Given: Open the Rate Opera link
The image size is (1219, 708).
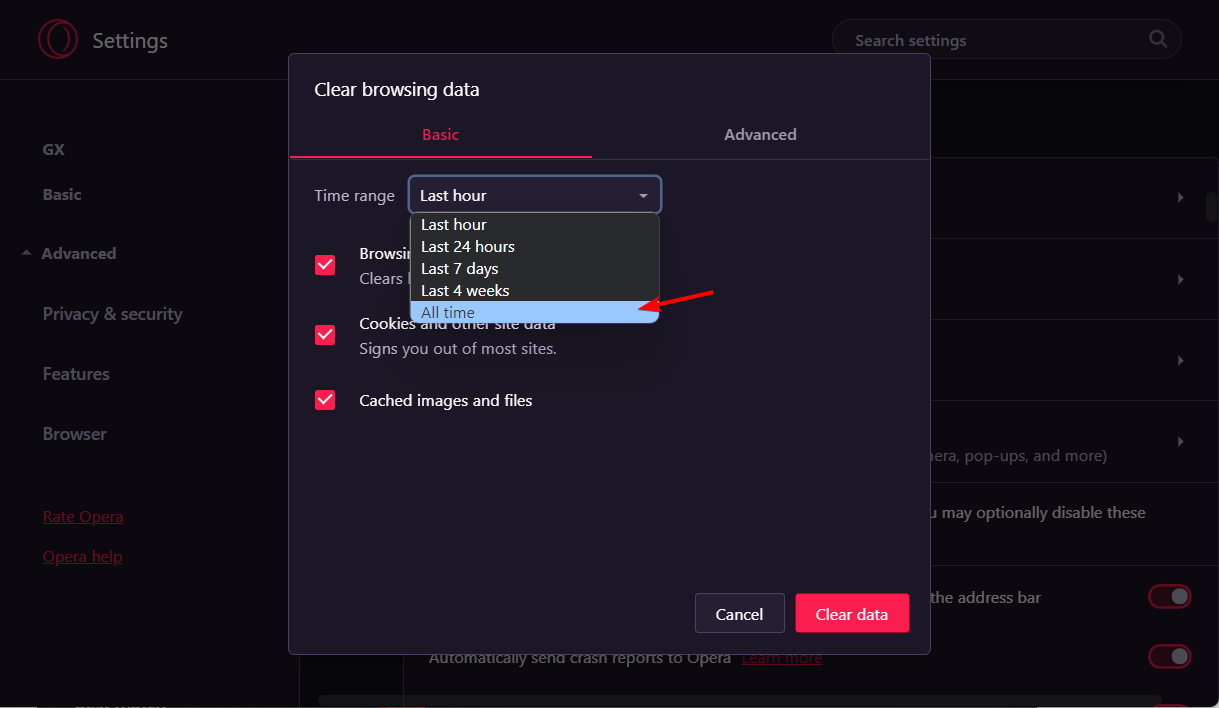Looking at the screenshot, I should point(83,517).
